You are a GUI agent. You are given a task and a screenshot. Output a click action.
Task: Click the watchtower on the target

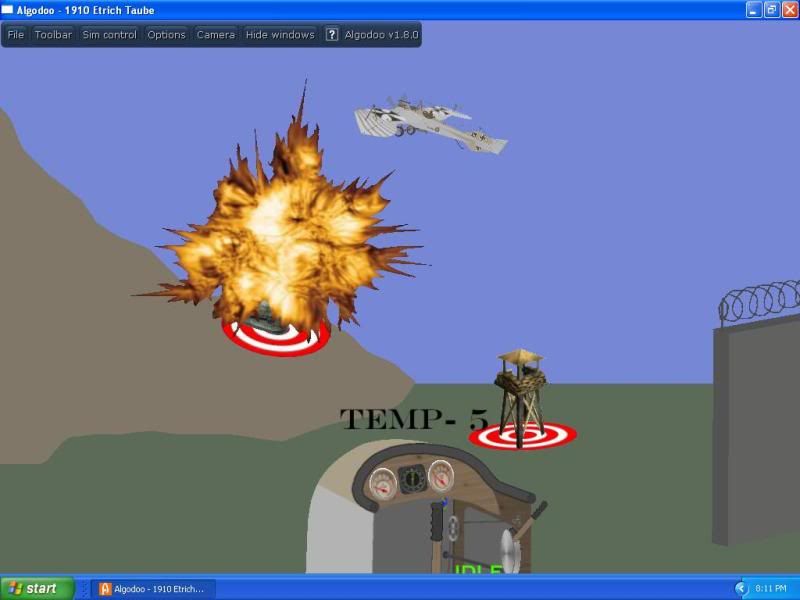click(x=520, y=385)
